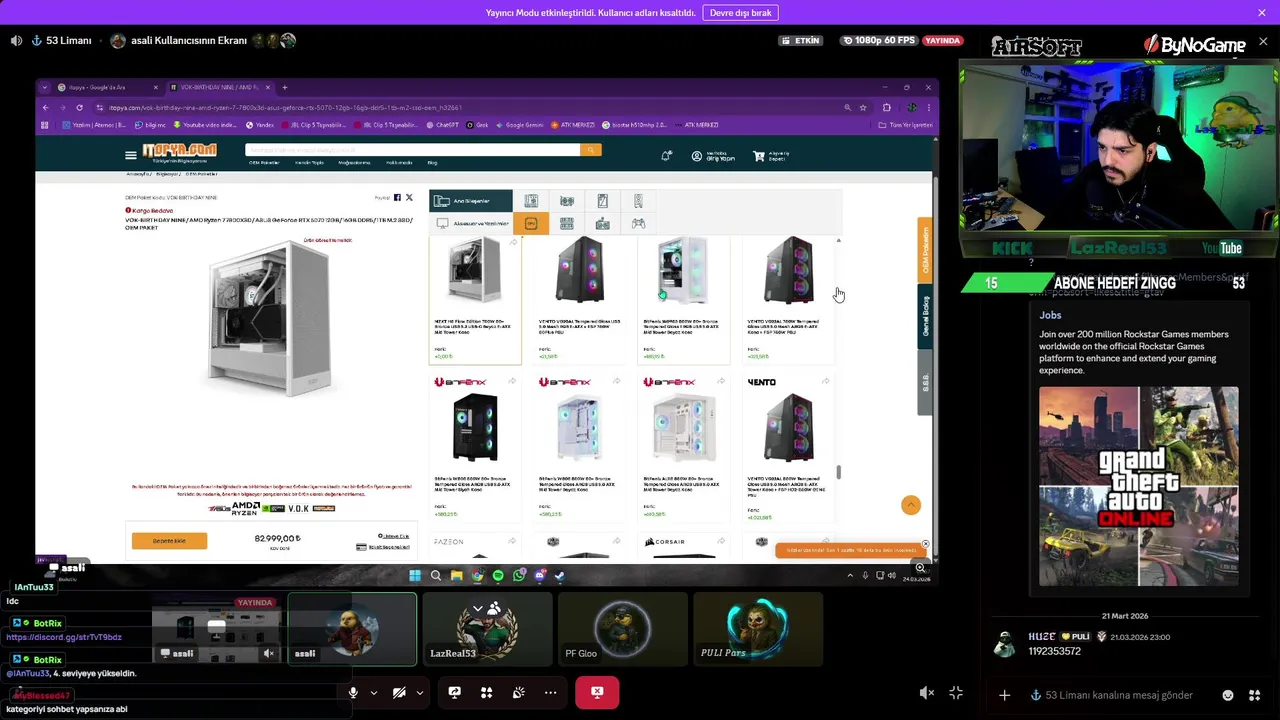This screenshot has height=720, width=1280.
Task: Select the gamepad accessories icon
Action: pyautogui.click(x=638, y=223)
